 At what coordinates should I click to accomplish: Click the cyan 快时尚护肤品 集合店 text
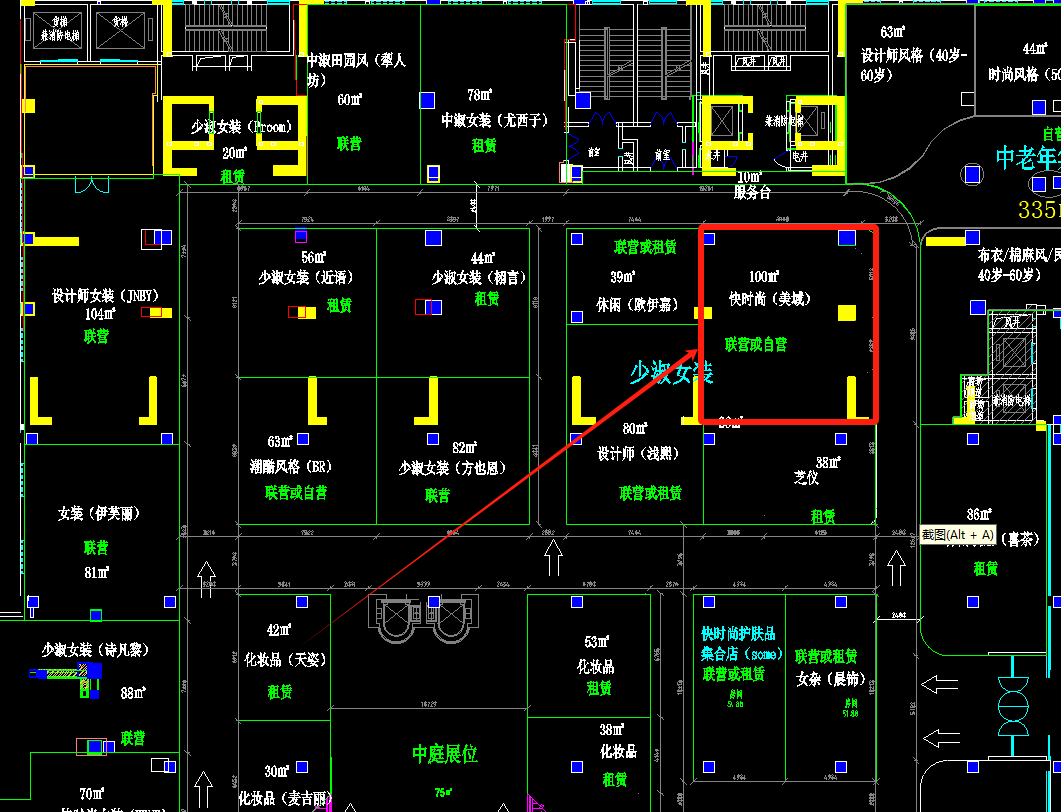(x=737, y=644)
